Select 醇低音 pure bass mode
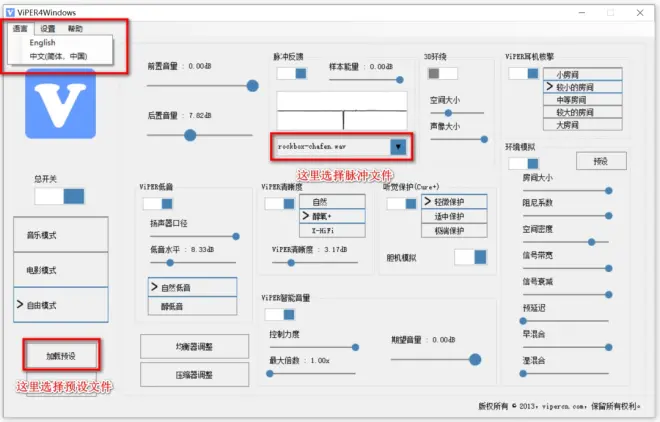Viewport: 660px width, 422px height. pos(192,306)
